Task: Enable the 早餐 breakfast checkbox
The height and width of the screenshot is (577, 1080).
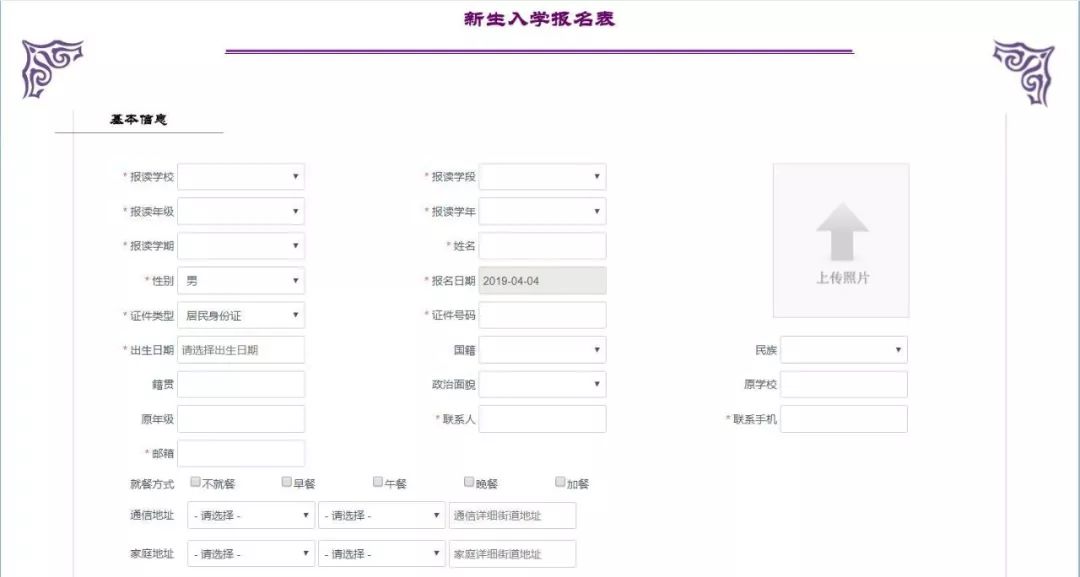Action: [286, 481]
